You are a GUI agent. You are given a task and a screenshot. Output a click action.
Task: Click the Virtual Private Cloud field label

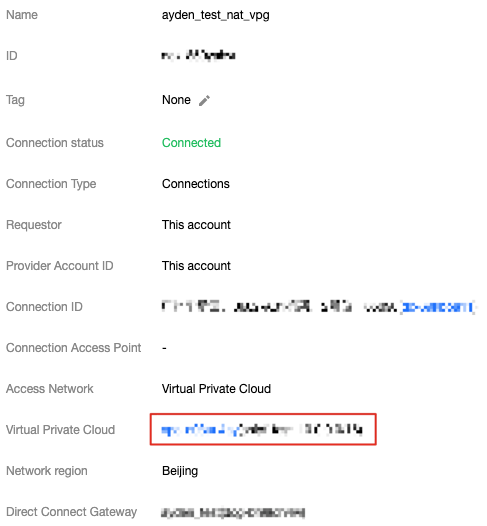tap(60, 430)
